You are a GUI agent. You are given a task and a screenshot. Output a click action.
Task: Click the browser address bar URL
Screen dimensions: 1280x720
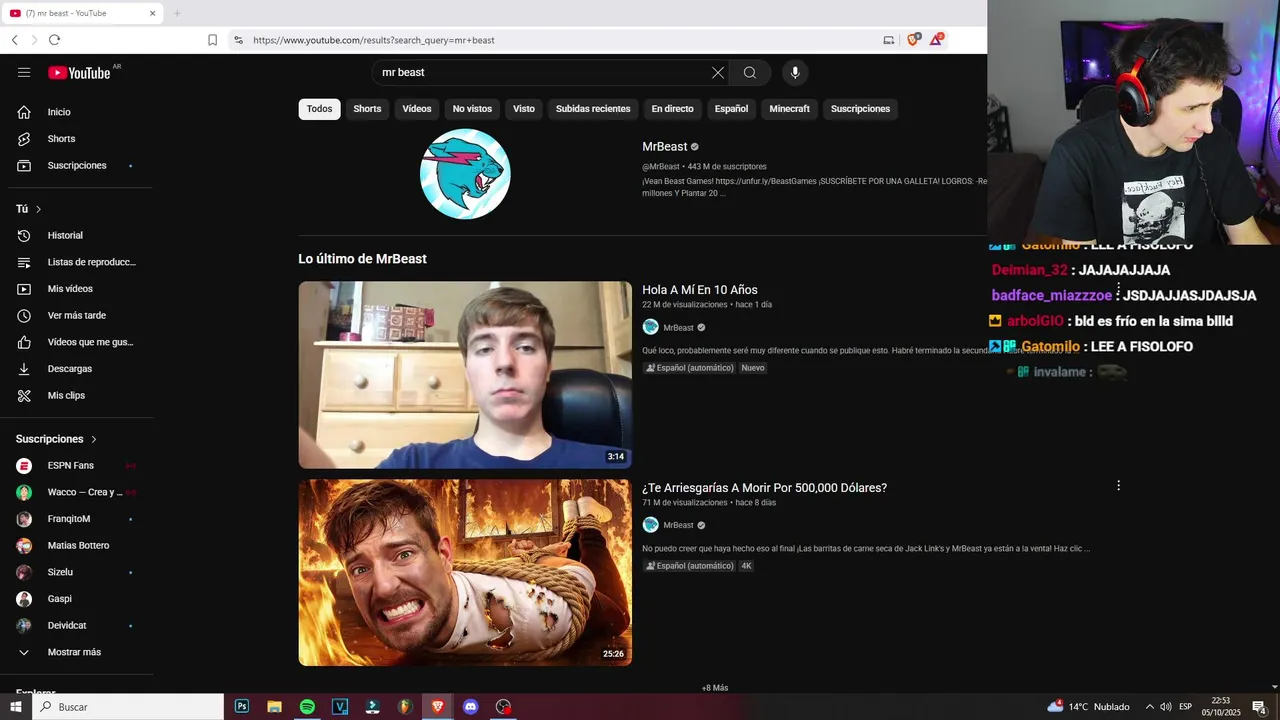click(374, 40)
